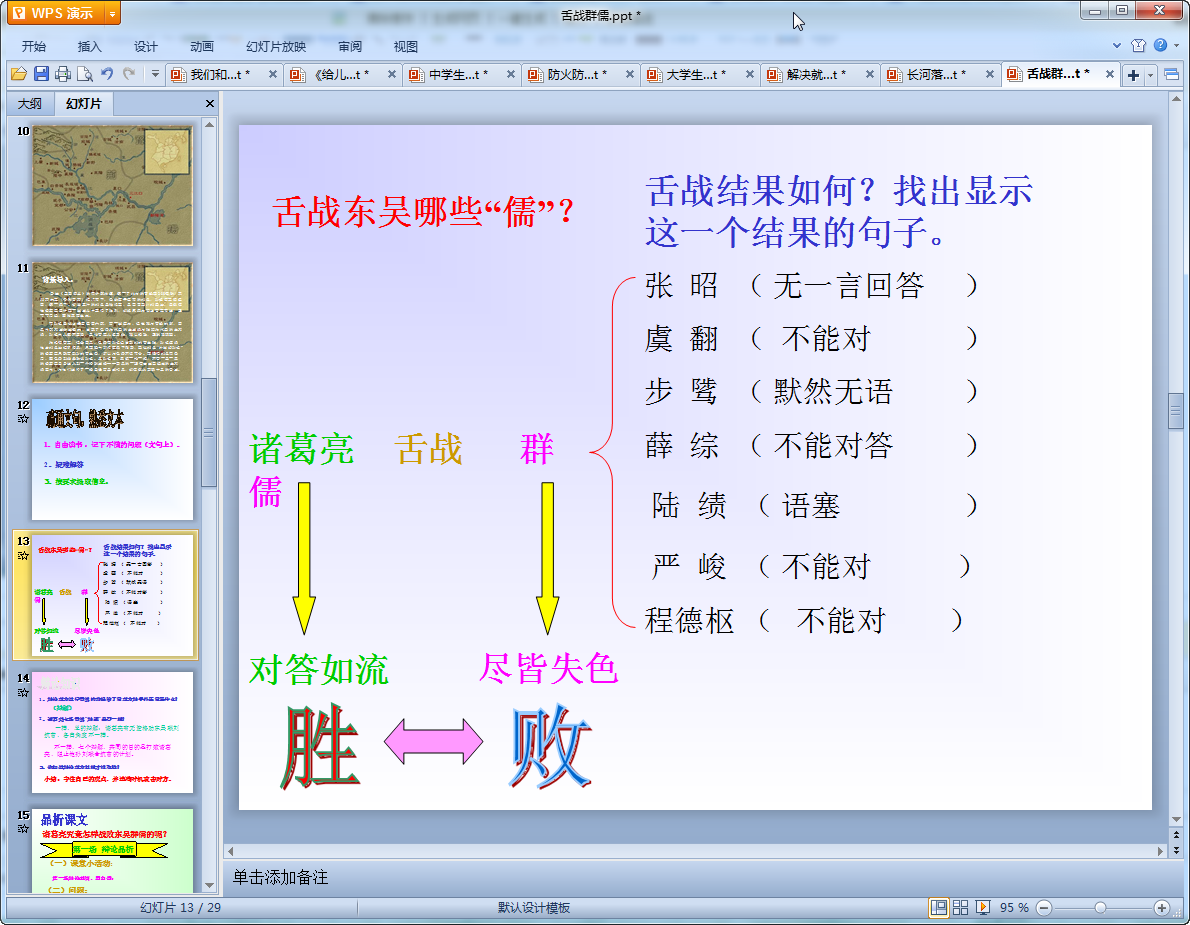Switch to the 幻灯片 thumbnails pane tab

pos(83,103)
